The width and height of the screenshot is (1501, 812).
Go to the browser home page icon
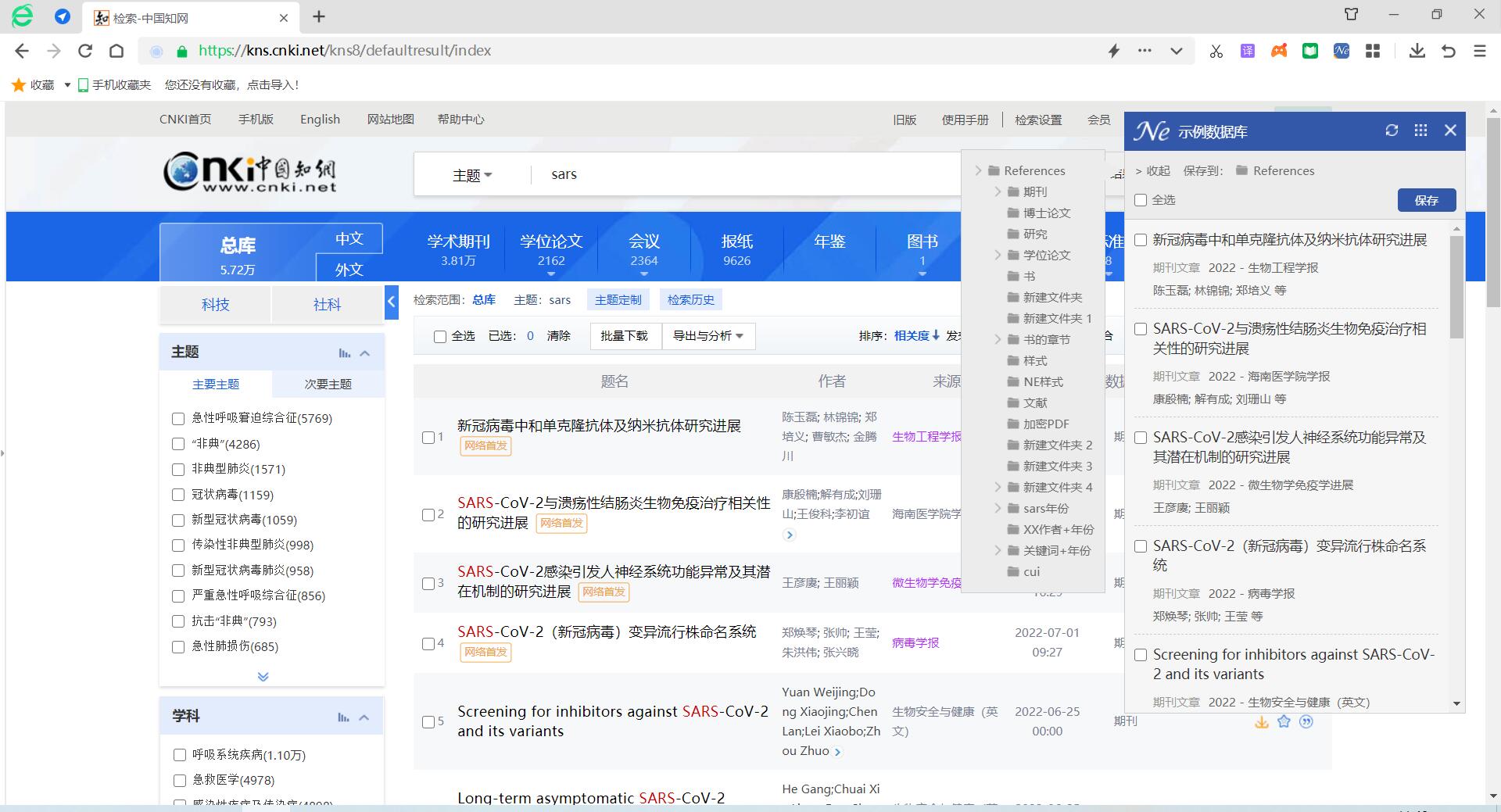pyautogui.click(x=116, y=51)
